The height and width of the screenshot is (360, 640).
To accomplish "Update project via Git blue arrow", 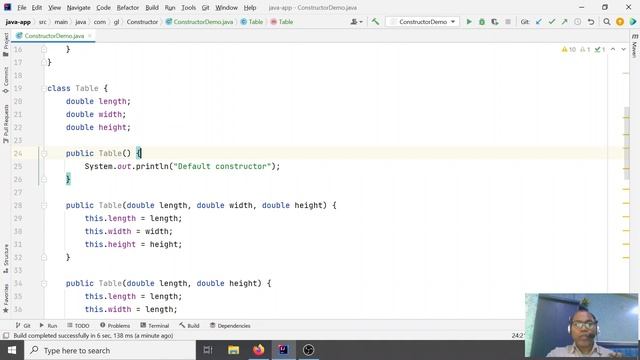I will pos(539,22).
